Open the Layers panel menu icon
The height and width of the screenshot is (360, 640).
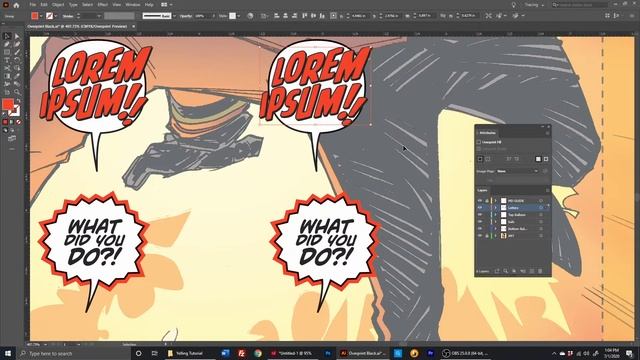[547, 190]
